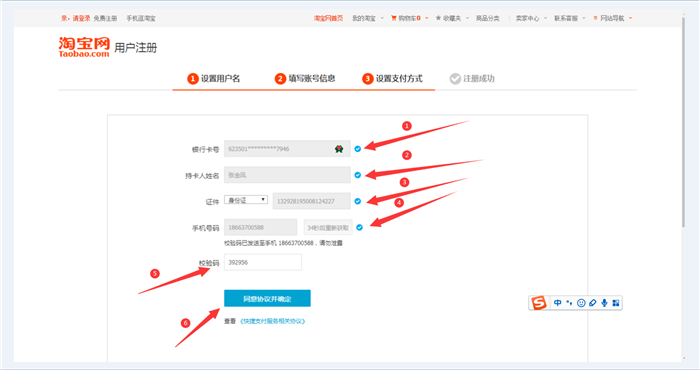Image resolution: width=700 pixels, height=370 pixels.
Task: Click the phone number field 18663700588
Action: pyautogui.click(x=260, y=228)
